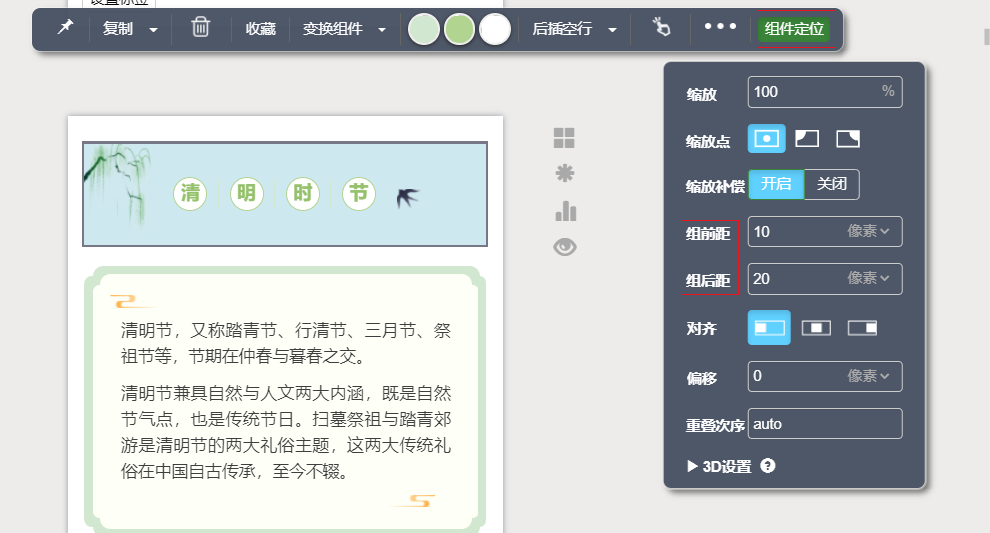Open the 后插空行 dropdown arrow

612,30
